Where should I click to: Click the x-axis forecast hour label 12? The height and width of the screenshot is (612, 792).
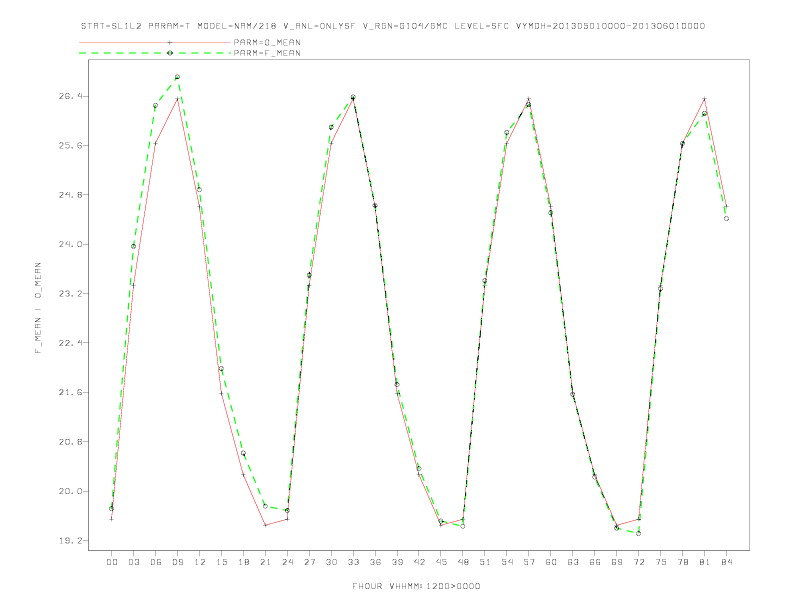(200, 562)
